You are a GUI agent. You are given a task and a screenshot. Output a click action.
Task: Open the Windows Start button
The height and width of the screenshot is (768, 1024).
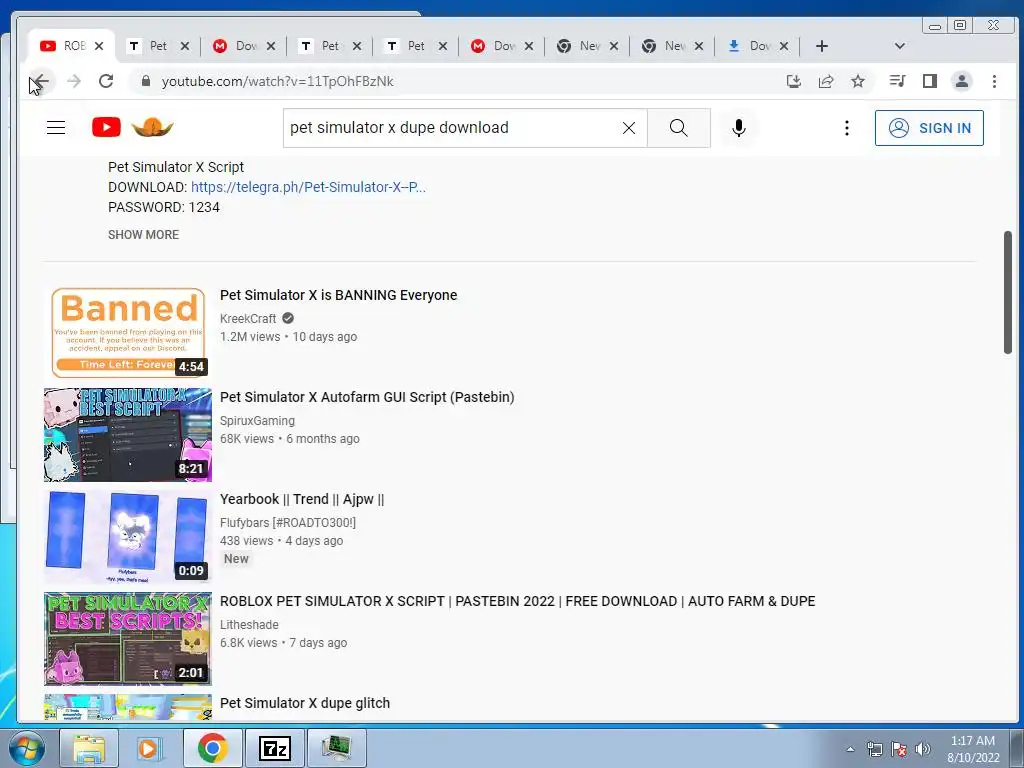pos(26,748)
